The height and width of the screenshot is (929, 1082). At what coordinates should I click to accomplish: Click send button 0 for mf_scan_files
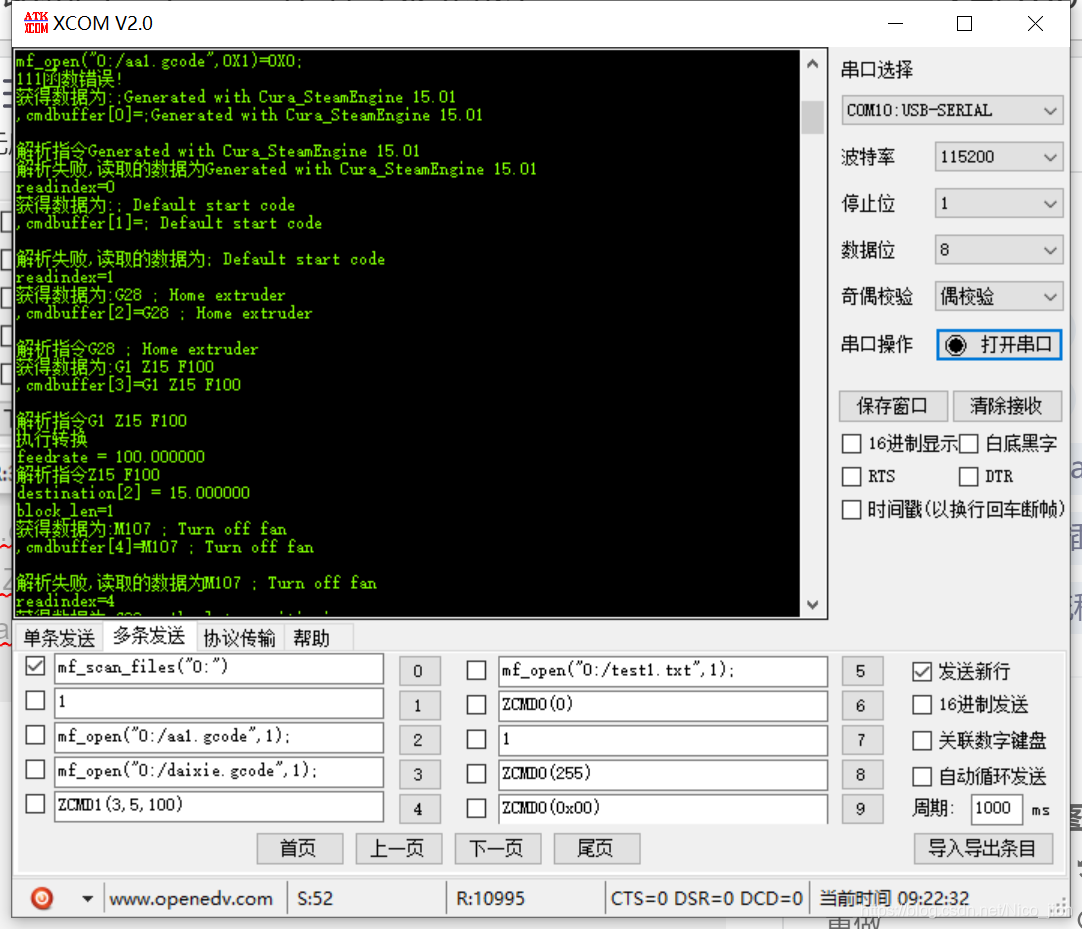(x=418, y=671)
